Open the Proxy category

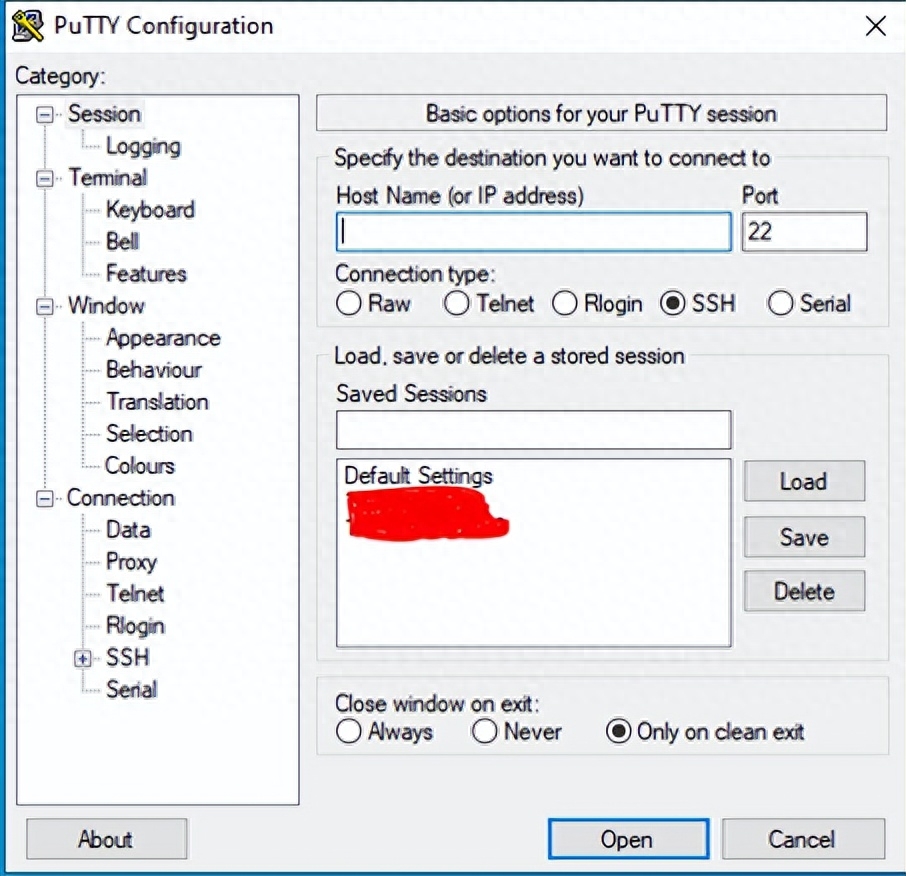[131, 562]
